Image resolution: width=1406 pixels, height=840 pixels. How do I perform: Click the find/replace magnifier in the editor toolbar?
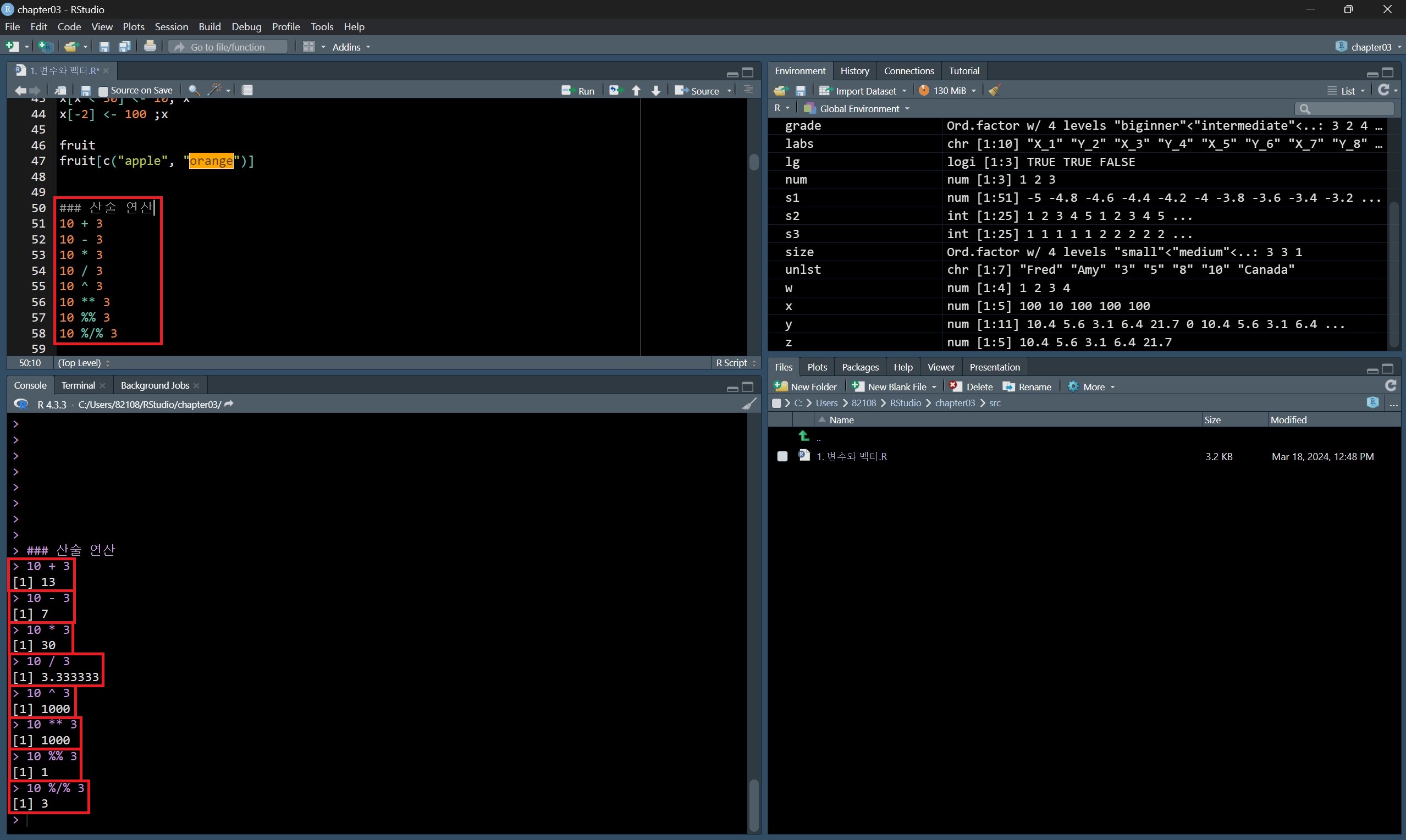coord(194,90)
